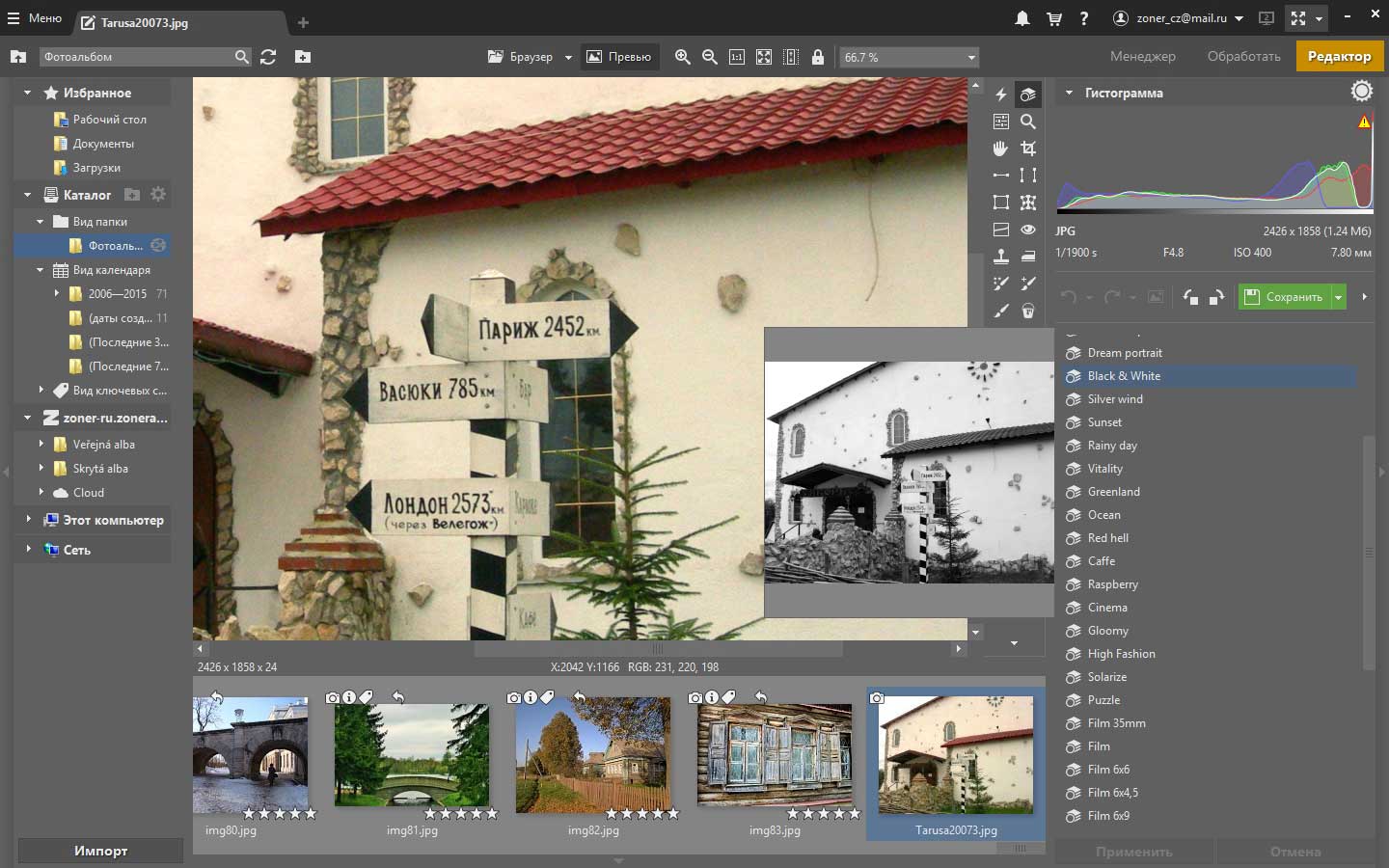Click the Импорт button
Screen dimensions: 1389x868
pyautogui.click(x=100, y=851)
